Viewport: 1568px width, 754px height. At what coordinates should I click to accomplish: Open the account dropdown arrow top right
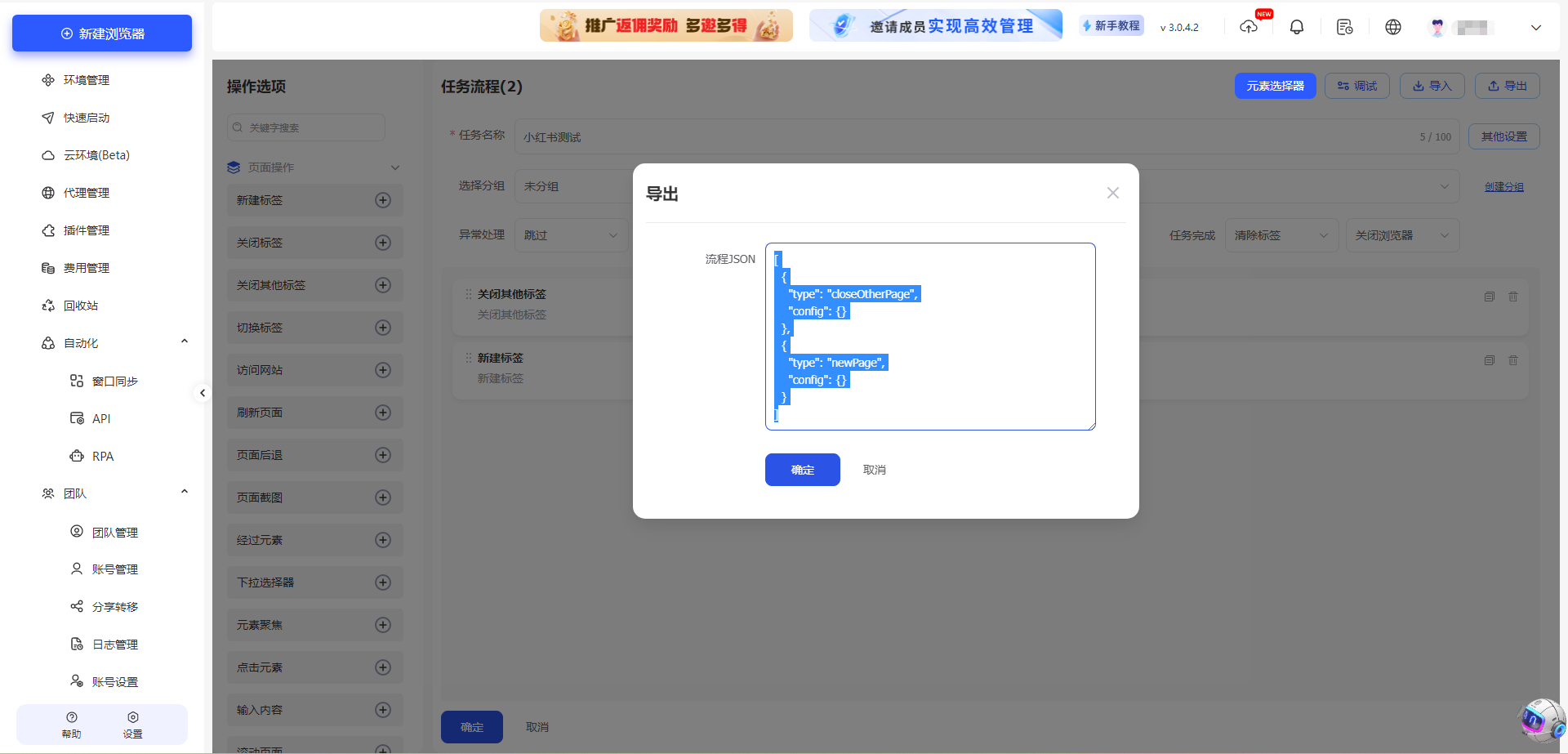[x=1536, y=27]
